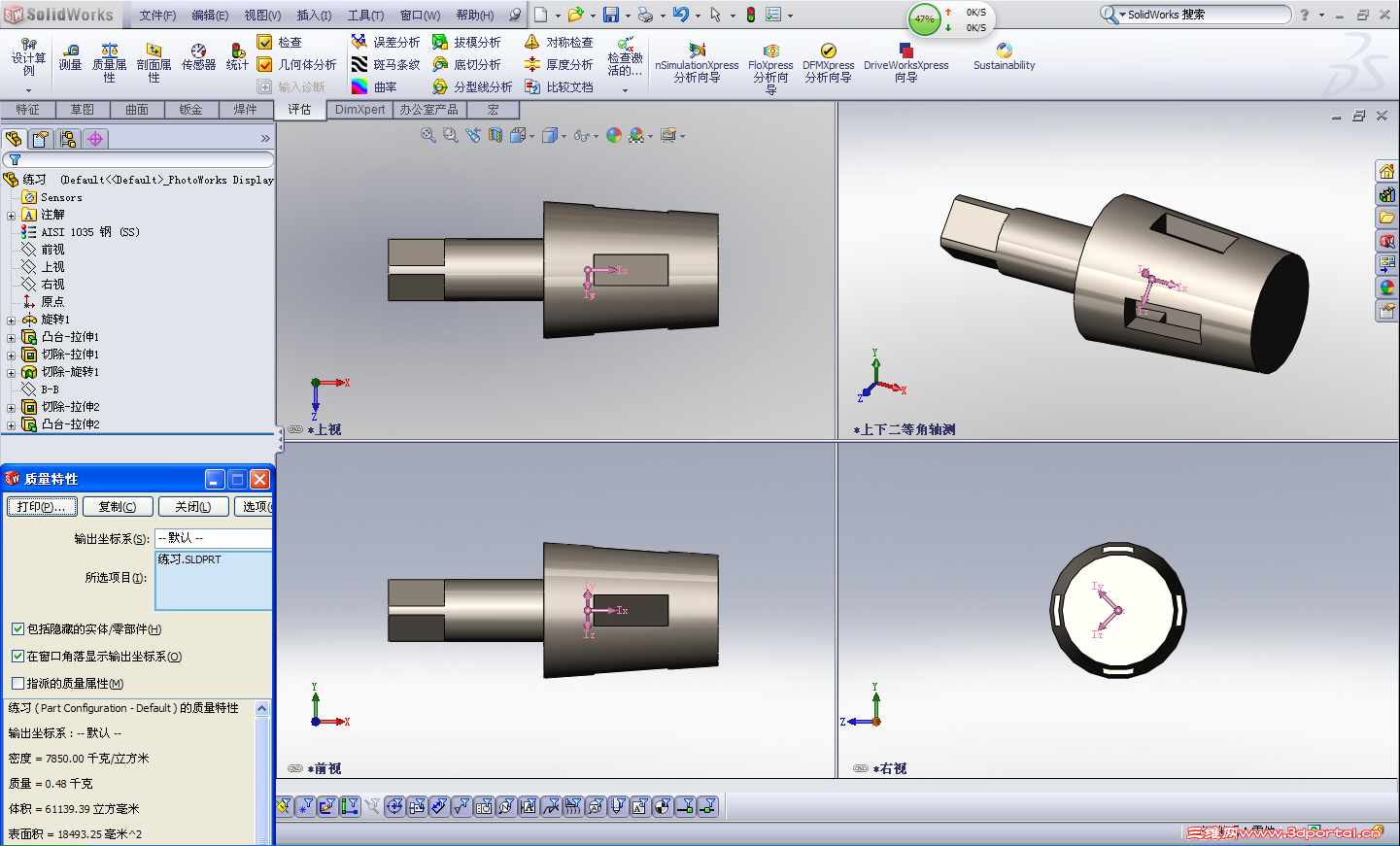Select the 传感器 sensor tool
The height and width of the screenshot is (846, 1400).
tap(198, 57)
